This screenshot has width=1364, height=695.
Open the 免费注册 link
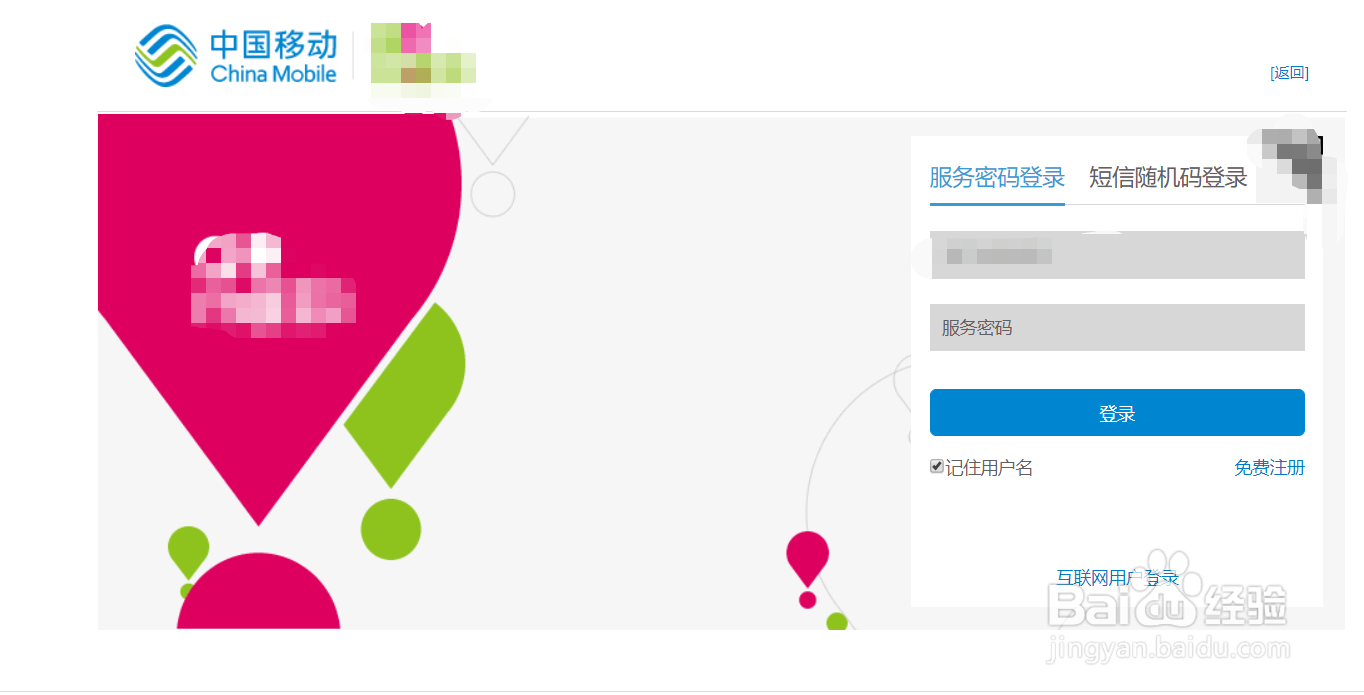(x=1269, y=467)
